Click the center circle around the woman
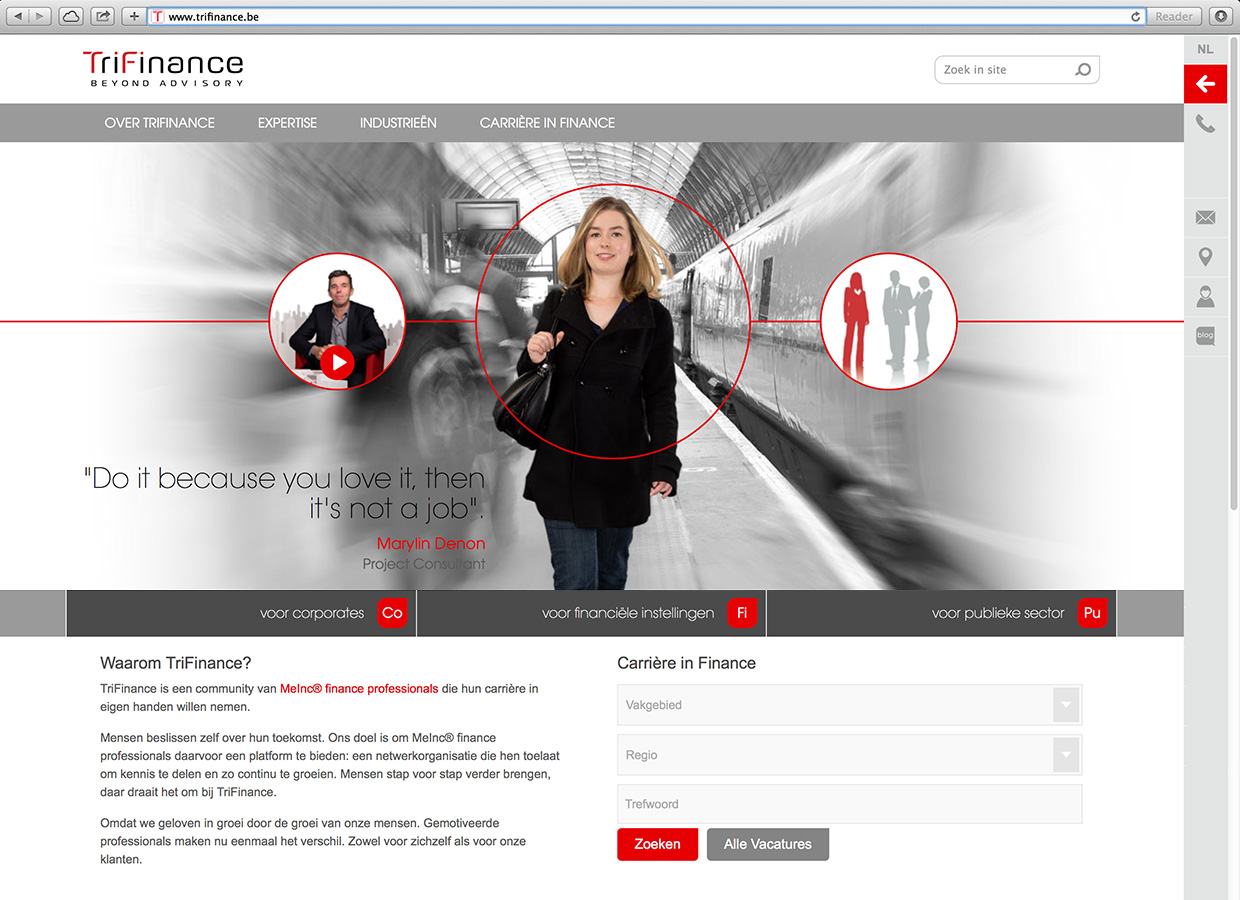The height and width of the screenshot is (900, 1240). (x=612, y=321)
